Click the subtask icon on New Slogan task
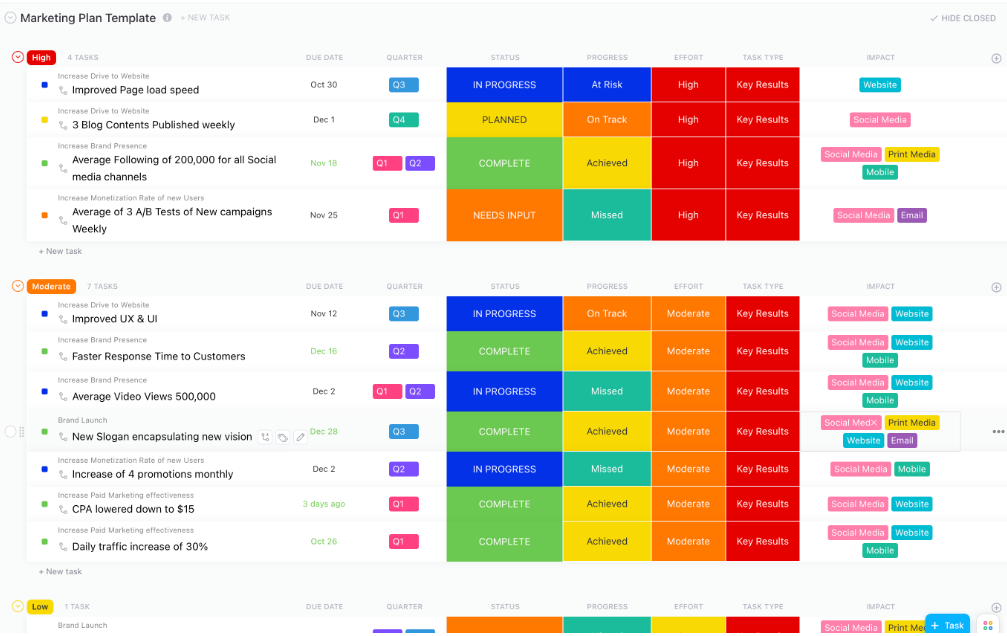The width and height of the screenshot is (1007, 636). (x=265, y=437)
